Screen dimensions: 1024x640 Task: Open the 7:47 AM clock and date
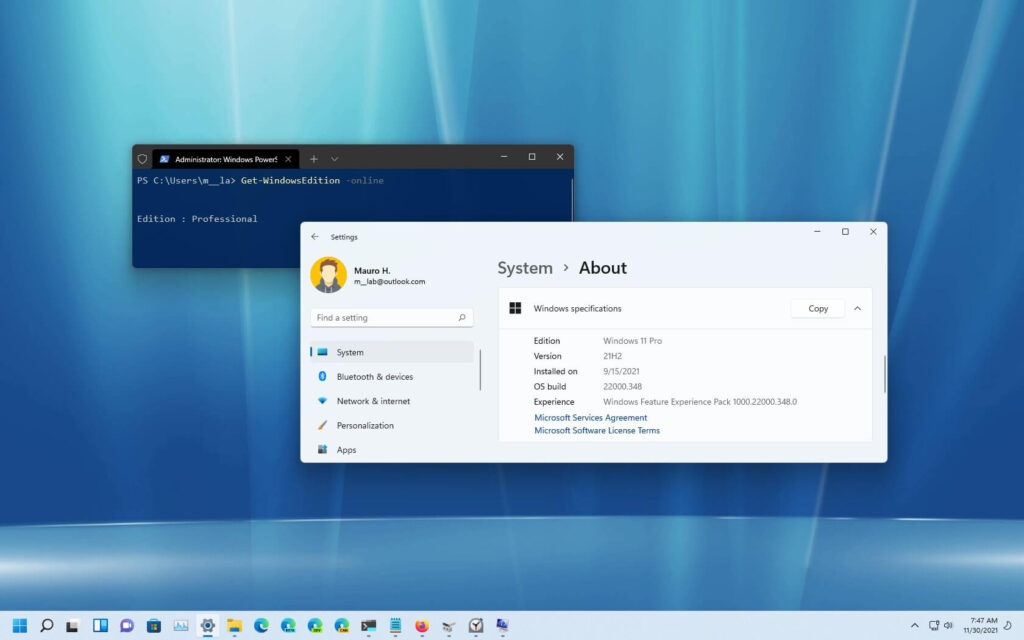[x=981, y=626]
